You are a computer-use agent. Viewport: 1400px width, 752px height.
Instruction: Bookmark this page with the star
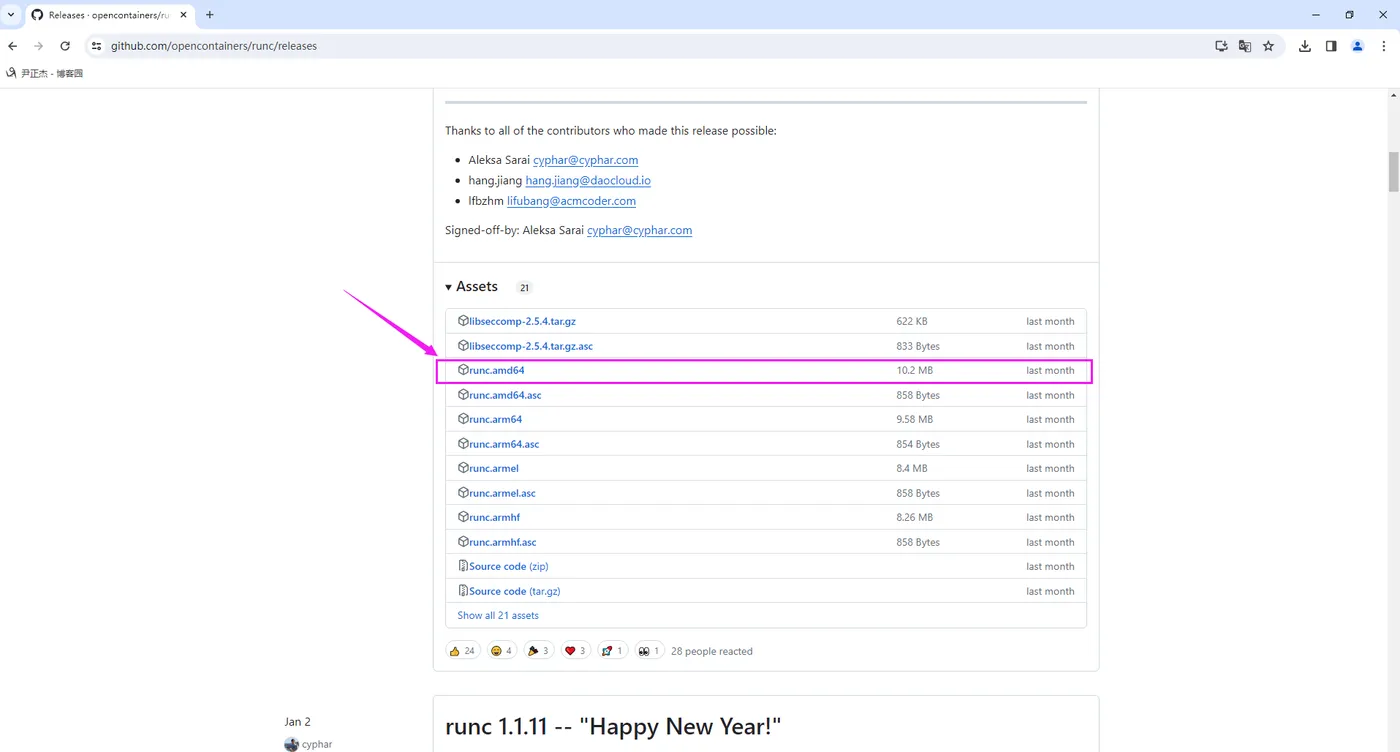tap(1269, 46)
